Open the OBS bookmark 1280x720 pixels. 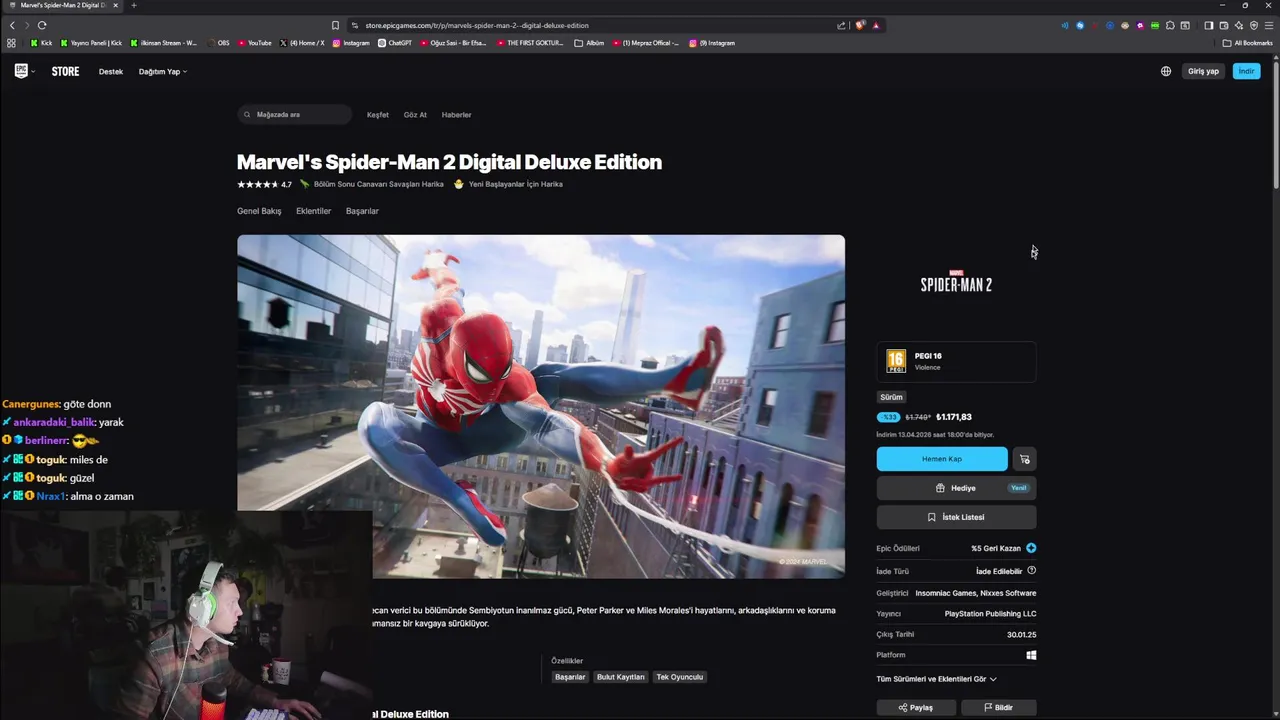tap(218, 43)
